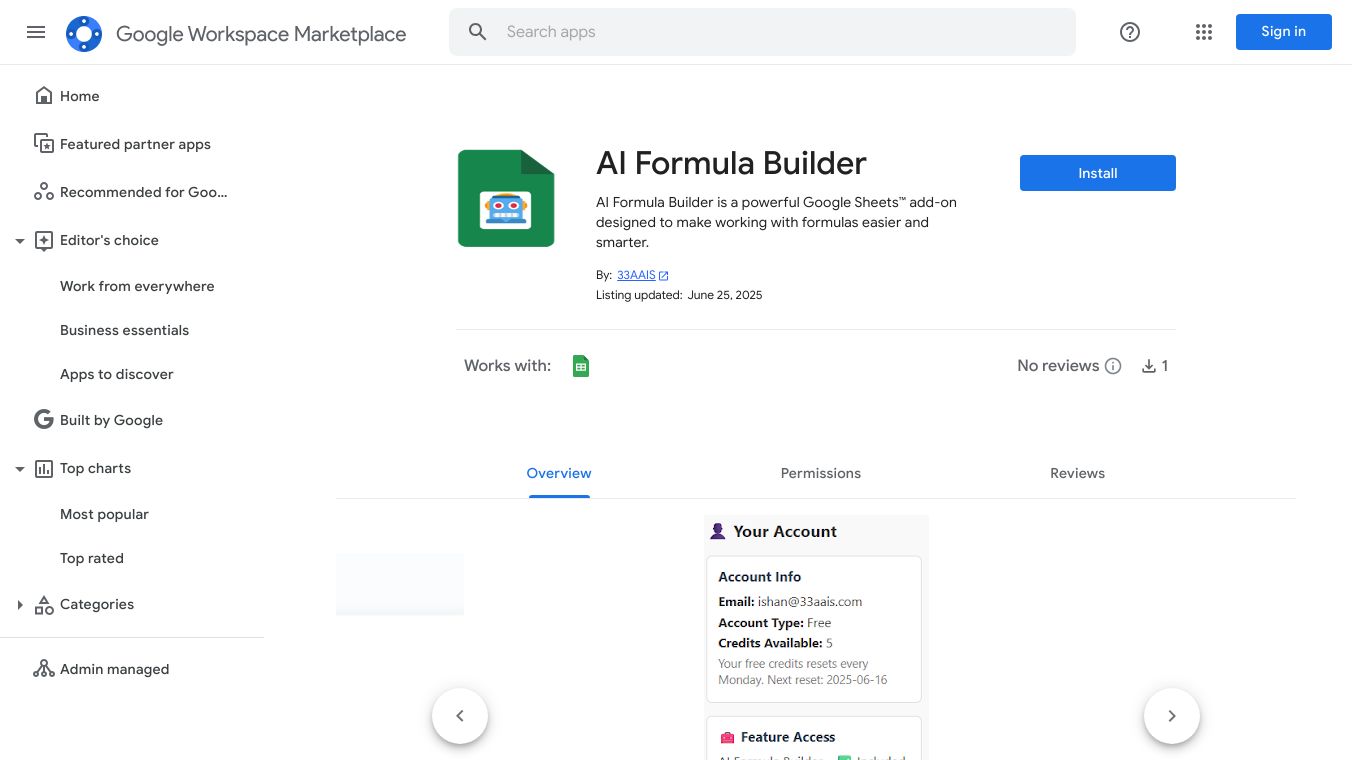Open the Google apps grid
This screenshot has height=760, width=1352.
pyautogui.click(x=1204, y=32)
